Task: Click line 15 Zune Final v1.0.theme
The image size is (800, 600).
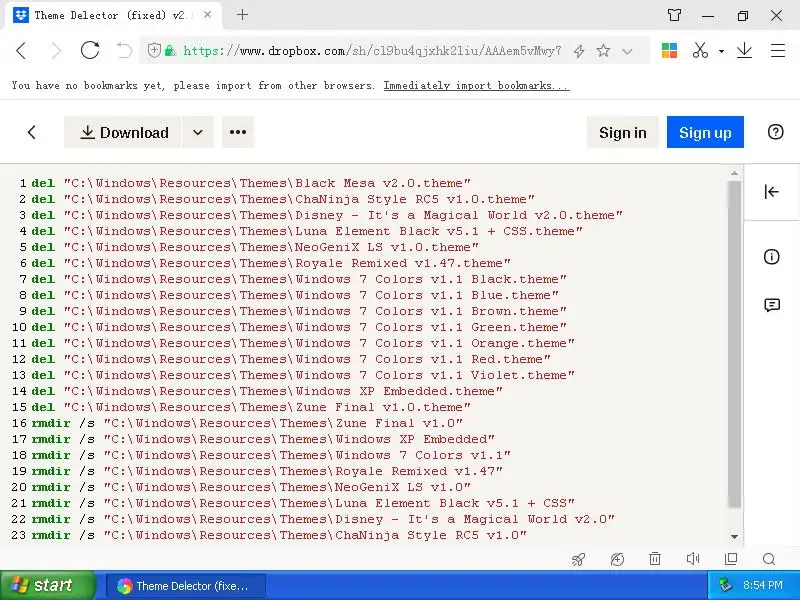Action: [267, 407]
